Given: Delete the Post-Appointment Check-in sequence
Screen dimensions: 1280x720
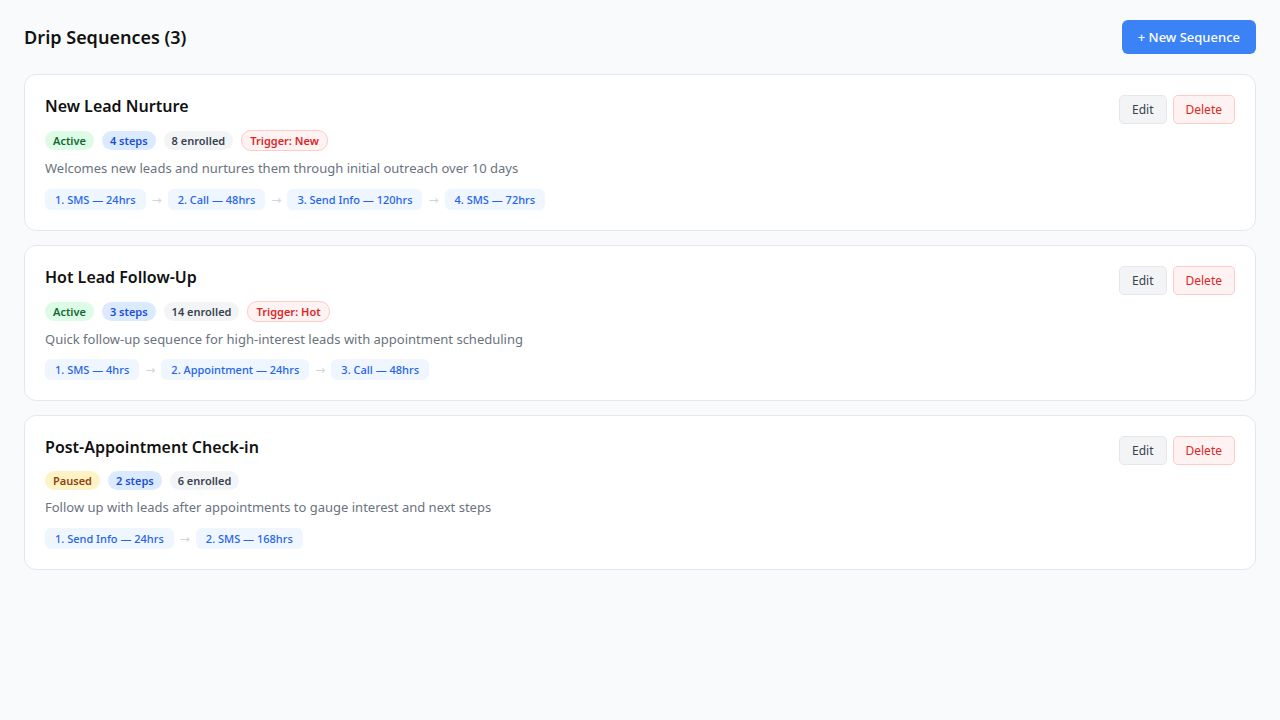Looking at the screenshot, I should click(1203, 450).
